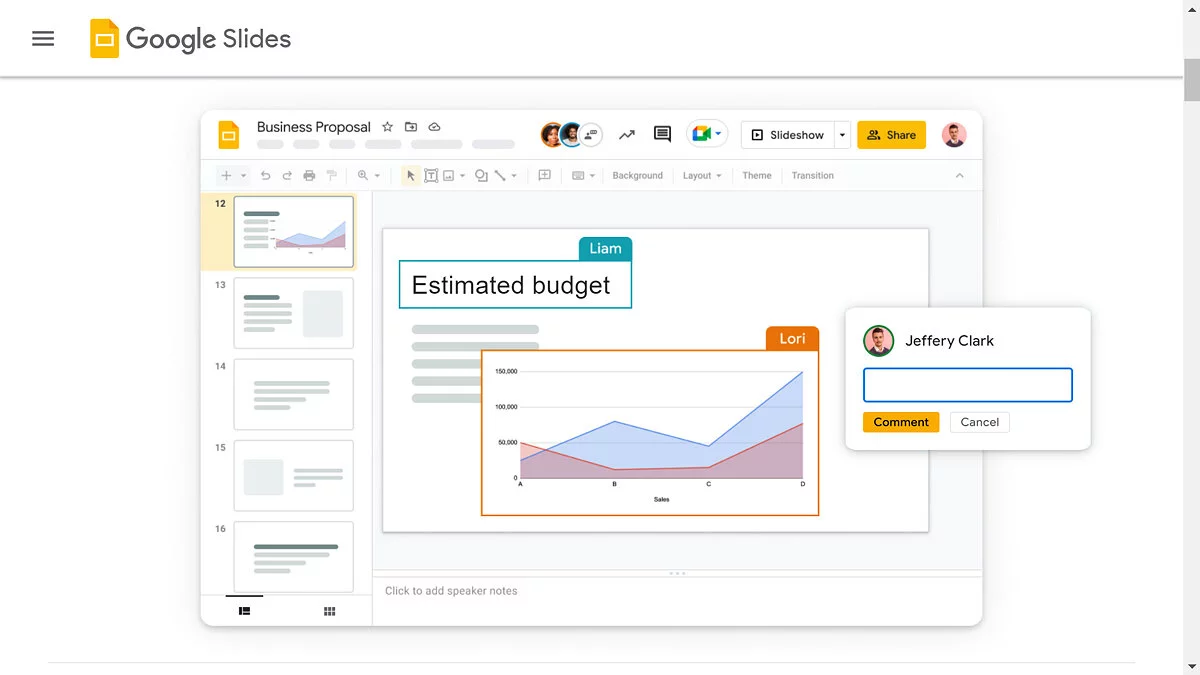The image size is (1200, 675).
Task: Open the comment history icon
Action: pyautogui.click(x=662, y=134)
